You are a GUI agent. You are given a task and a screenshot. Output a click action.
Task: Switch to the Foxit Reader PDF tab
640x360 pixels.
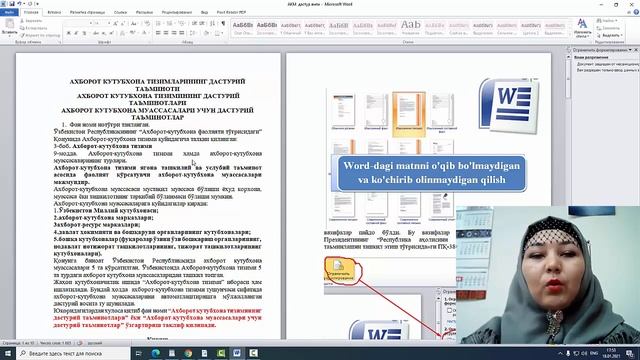(x=231, y=12)
